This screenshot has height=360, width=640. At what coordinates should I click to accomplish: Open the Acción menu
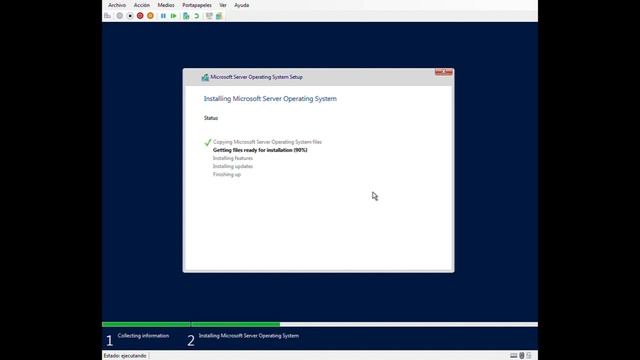click(x=142, y=5)
